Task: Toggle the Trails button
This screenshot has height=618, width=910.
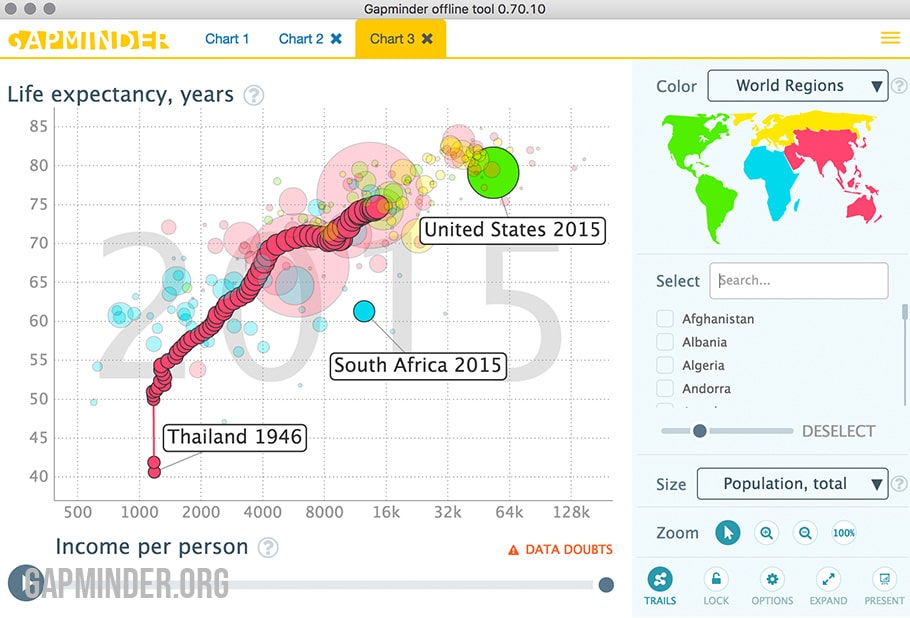Action: [x=660, y=586]
